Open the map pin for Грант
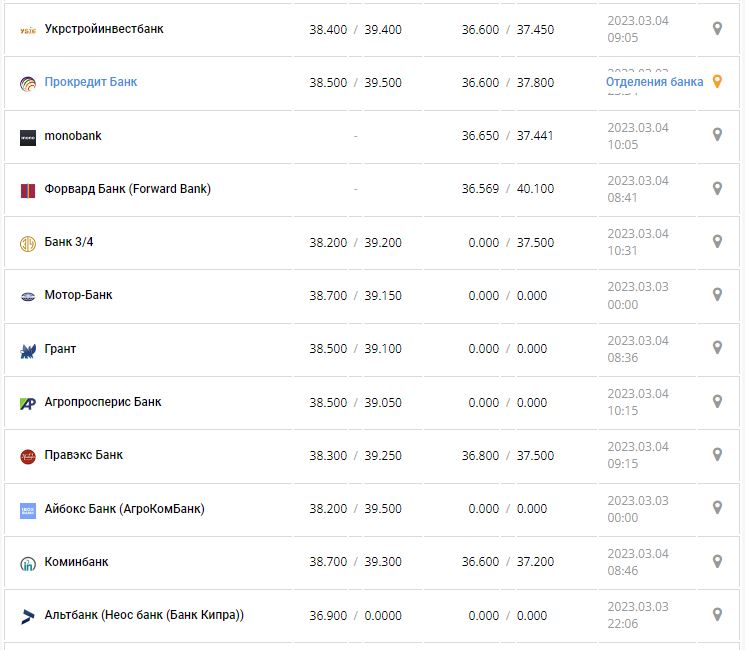This screenshot has width=745, height=650. click(717, 348)
